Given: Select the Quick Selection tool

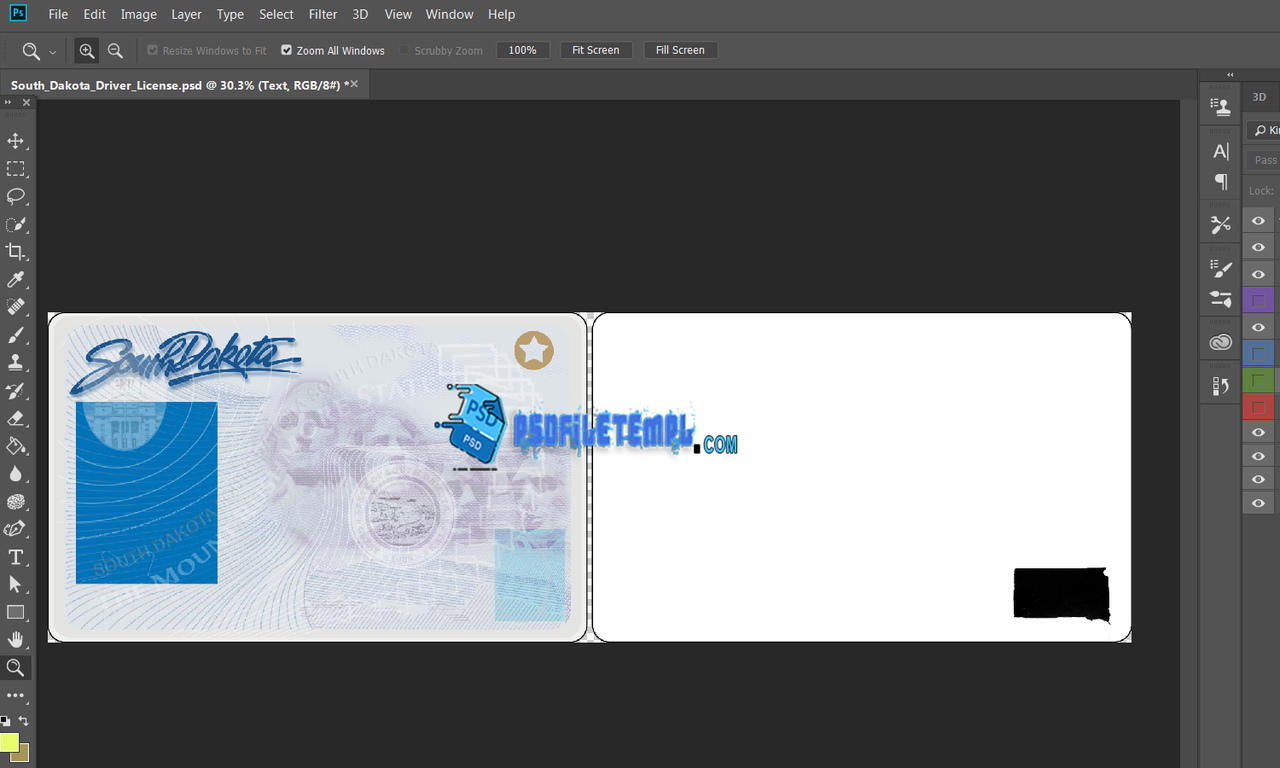Looking at the screenshot, I should 16,224.
